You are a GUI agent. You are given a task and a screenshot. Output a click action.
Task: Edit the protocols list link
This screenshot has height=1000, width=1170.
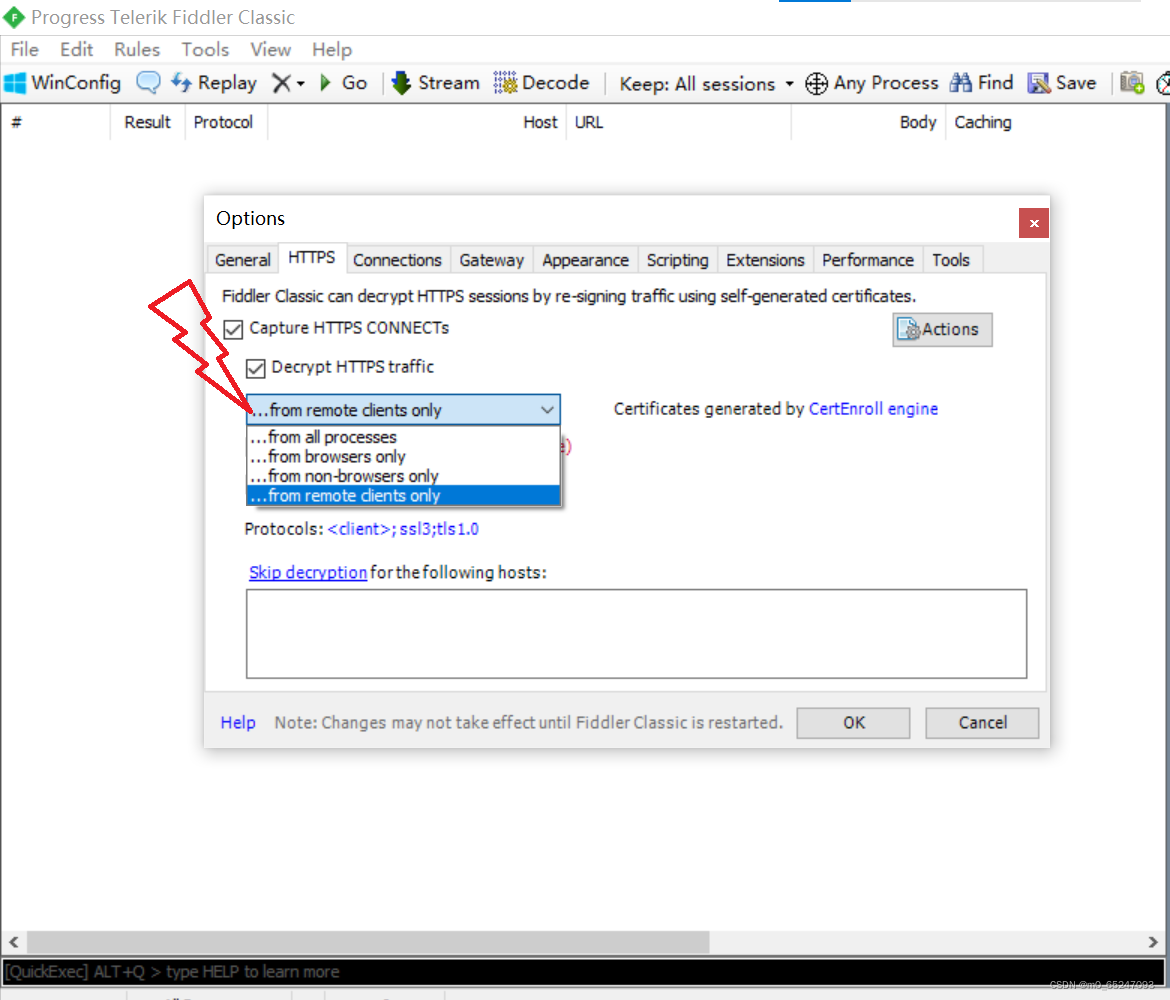coord(403,529)
